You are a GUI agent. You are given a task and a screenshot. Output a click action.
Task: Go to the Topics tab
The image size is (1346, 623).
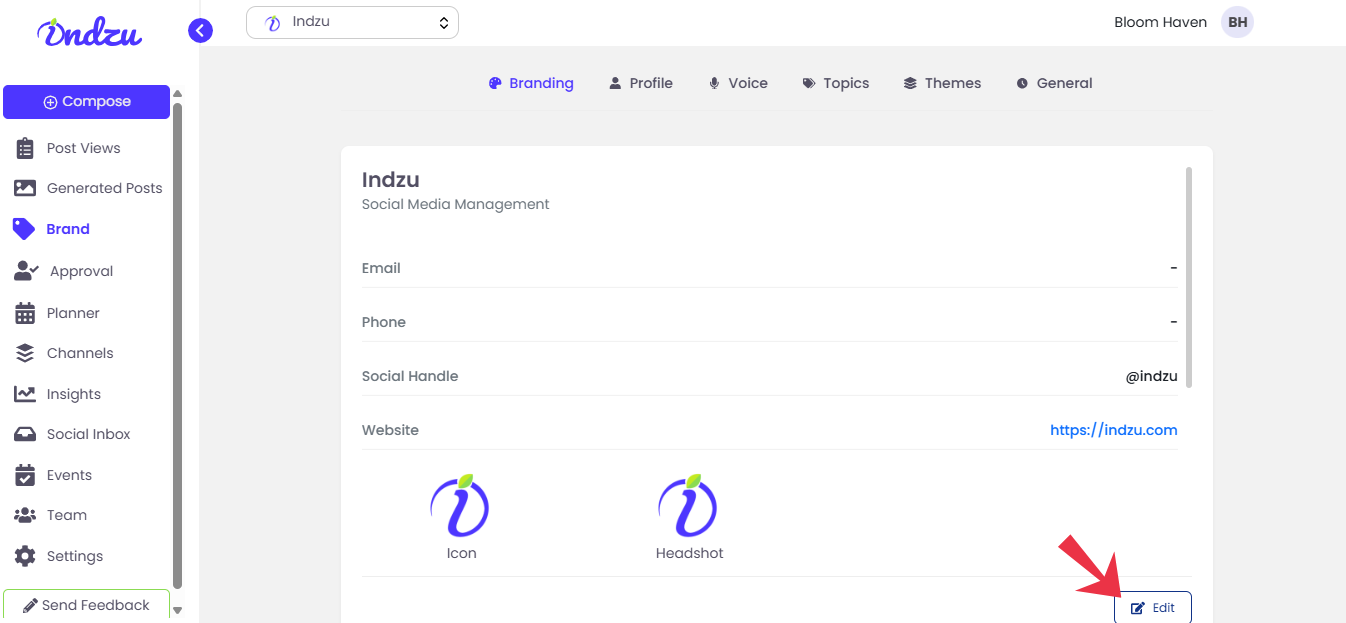coord(835,83)
